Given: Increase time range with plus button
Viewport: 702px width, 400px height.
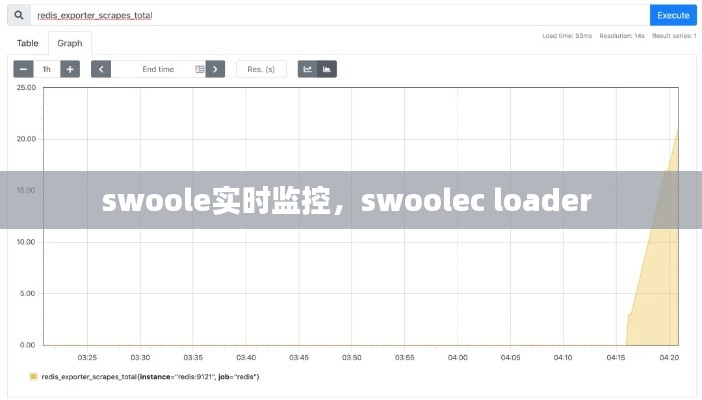Looking at the screenshot, I should [70, 69].
